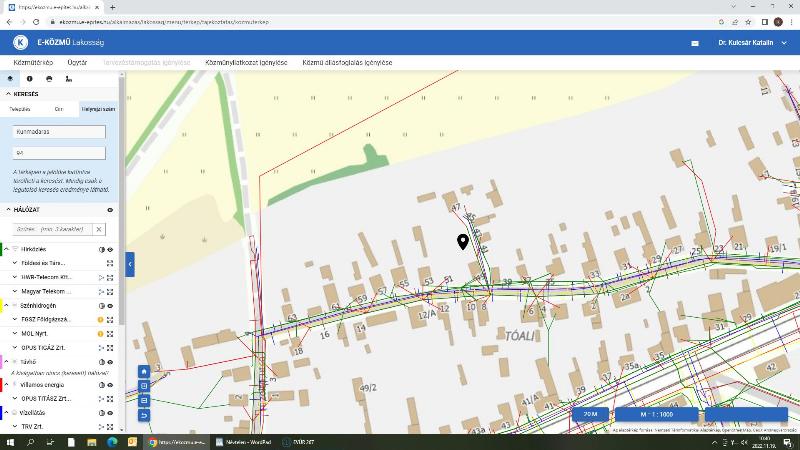Open Közmű állásfoglalás igénylése menu
The width and height of the screenshot is (800, 450).
pos(347,62)
